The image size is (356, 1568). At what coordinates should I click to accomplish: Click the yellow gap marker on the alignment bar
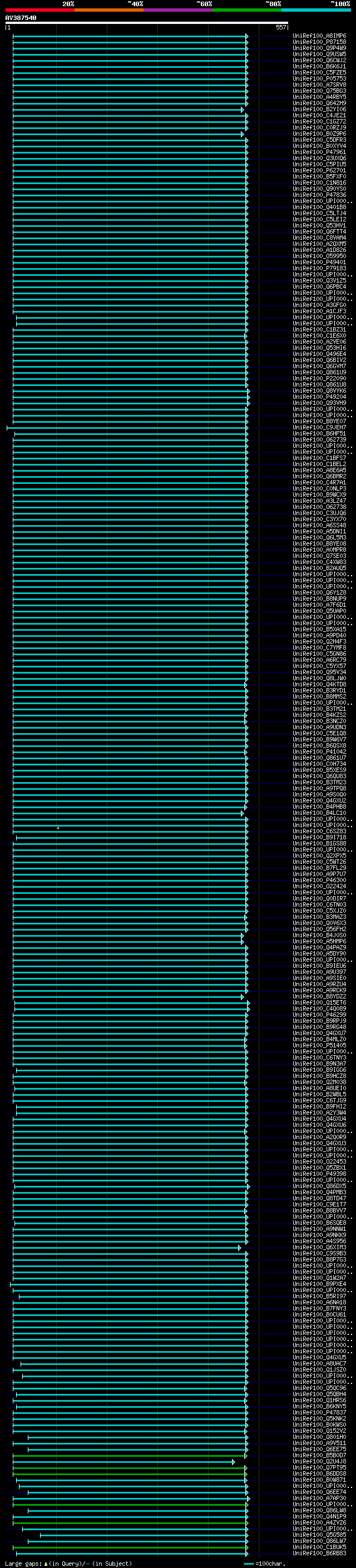click(x=58, y=828)
